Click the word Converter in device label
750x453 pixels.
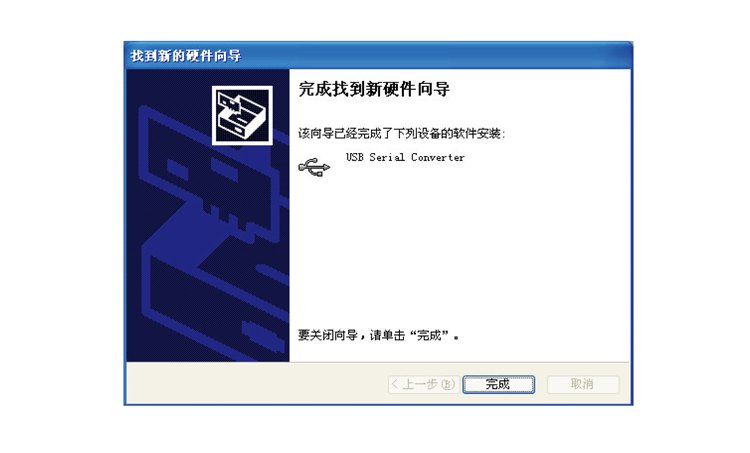tap(438, 157)
